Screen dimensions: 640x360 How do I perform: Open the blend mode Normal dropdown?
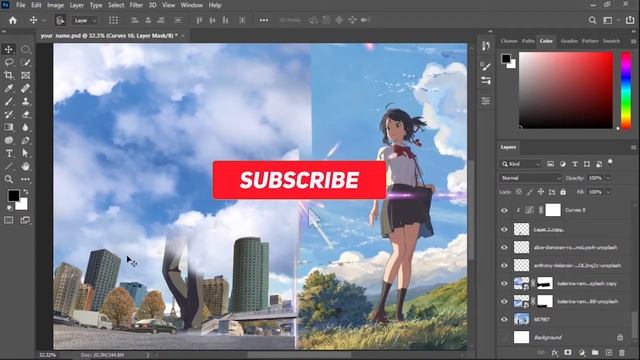(x=531, y=178)
